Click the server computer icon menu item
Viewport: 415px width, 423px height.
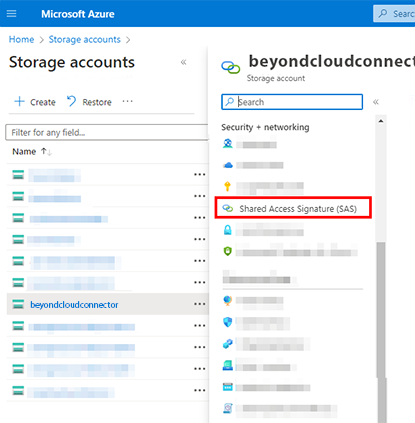click(x=228, y=365)
